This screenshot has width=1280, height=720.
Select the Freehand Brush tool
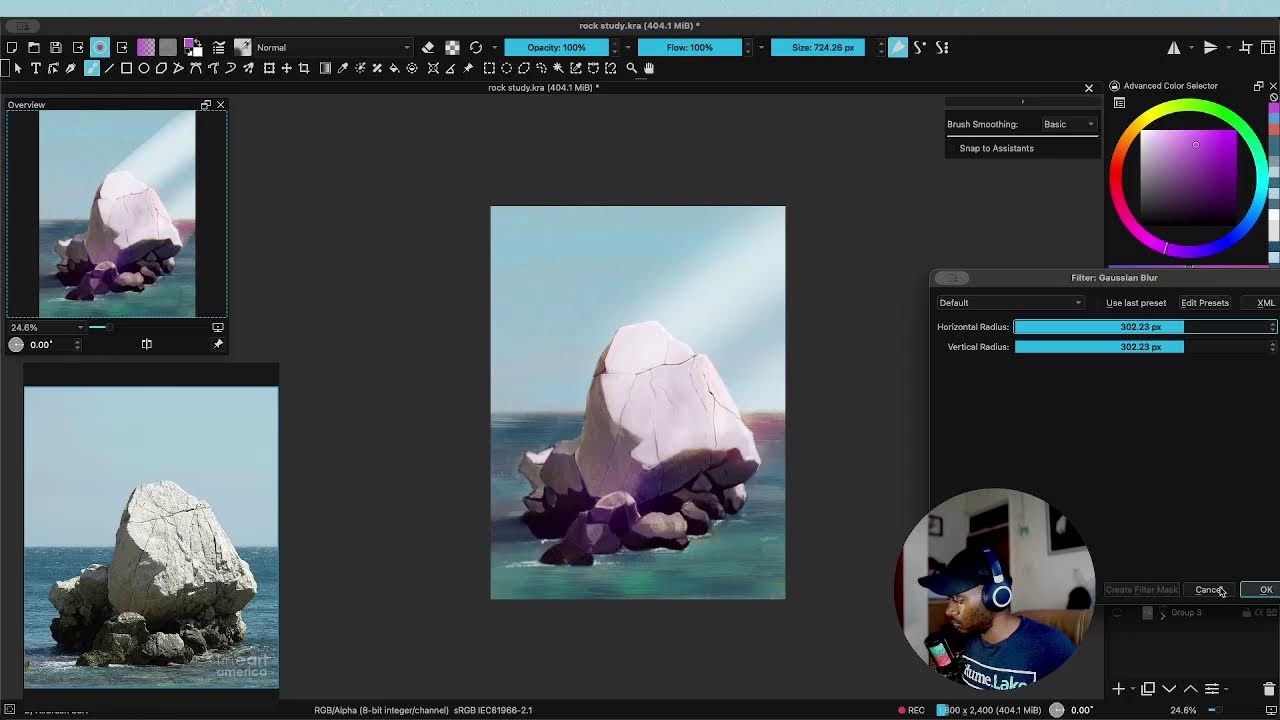92,68
